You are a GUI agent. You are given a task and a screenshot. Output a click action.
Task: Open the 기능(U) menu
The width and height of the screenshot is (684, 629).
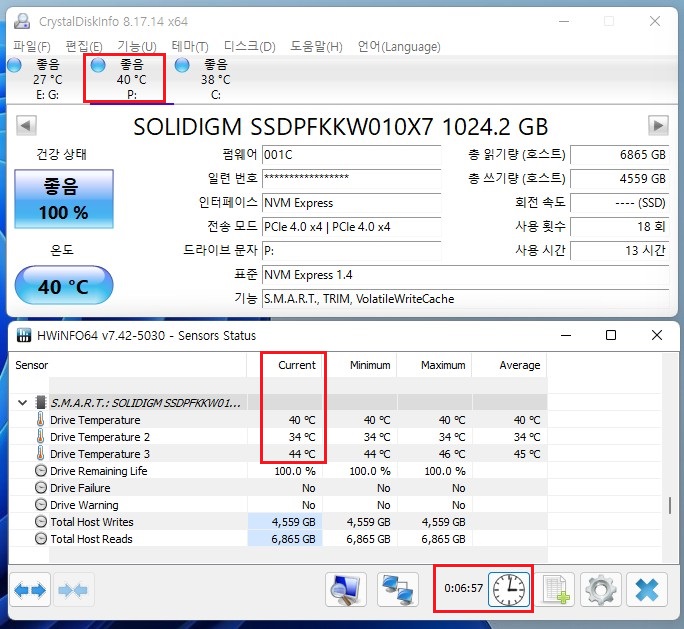pos(137,46)
